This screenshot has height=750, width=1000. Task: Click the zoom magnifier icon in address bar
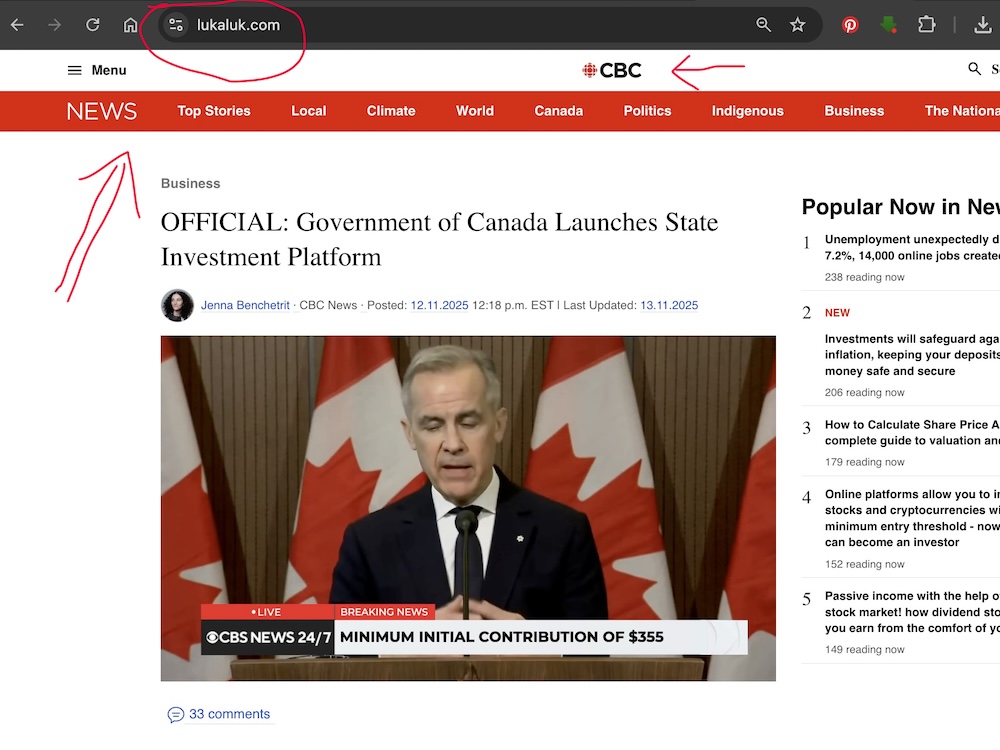(763, 25)
